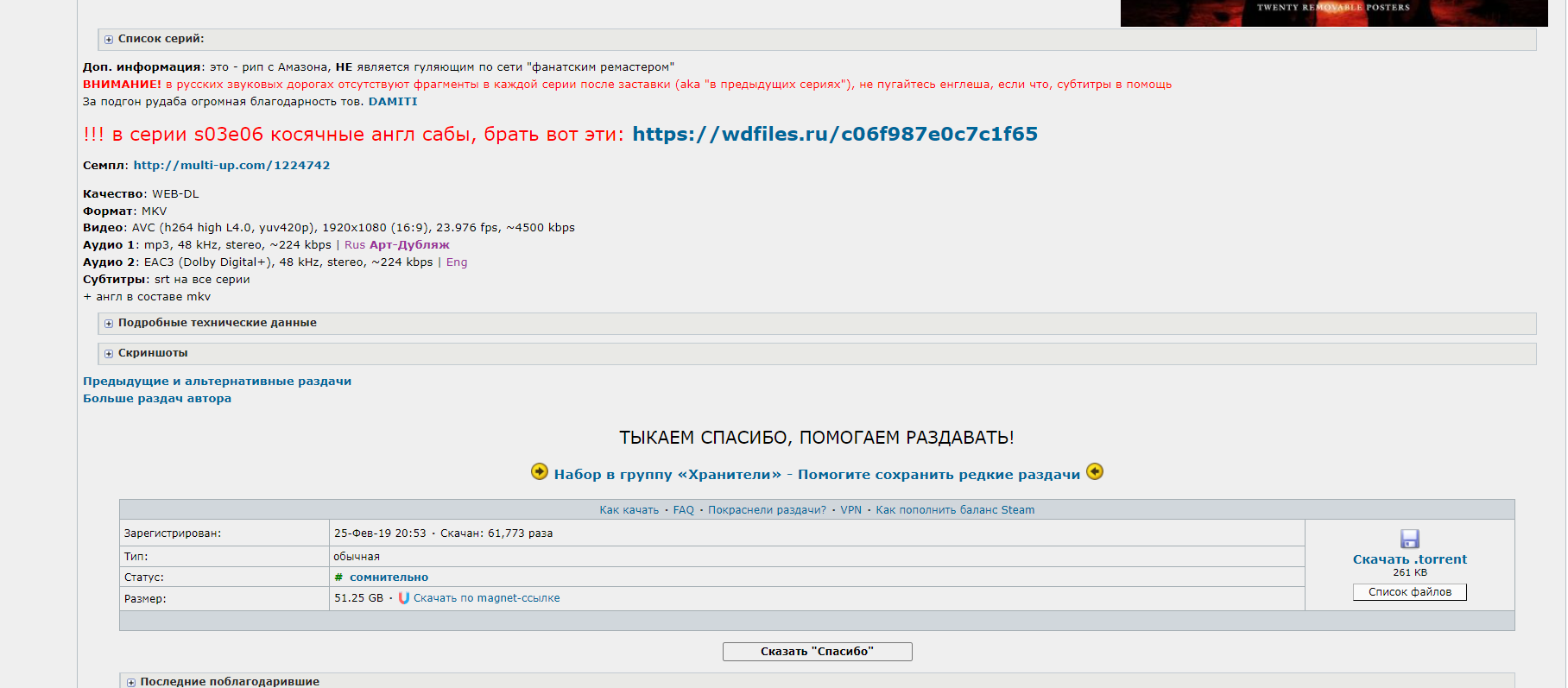Click Скачать по magnet-ссылке link
Screen dimensions: 1568x688
click(x=486, y=598)
